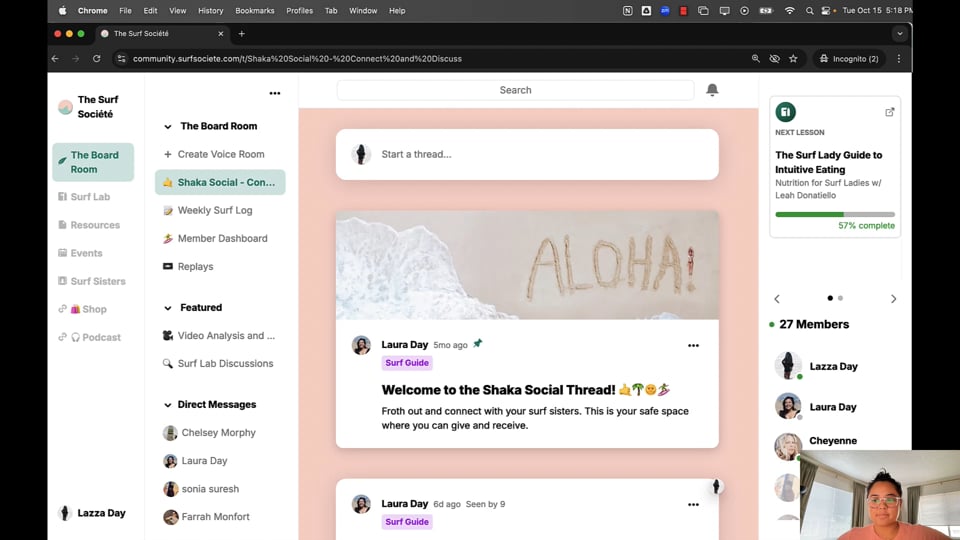Open the Chrome File menu
Screen dimensions: 960x540
(125, 10)
